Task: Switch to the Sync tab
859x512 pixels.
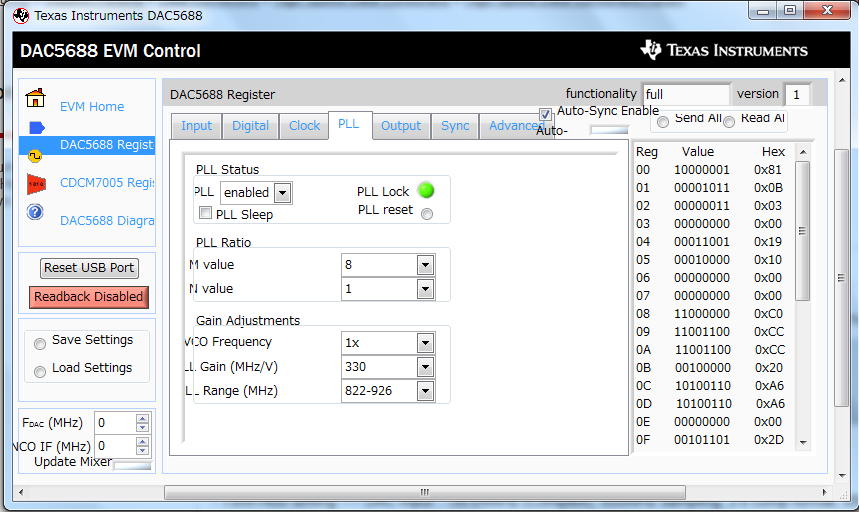Action: pyautogui.click(x=455, y=126)
